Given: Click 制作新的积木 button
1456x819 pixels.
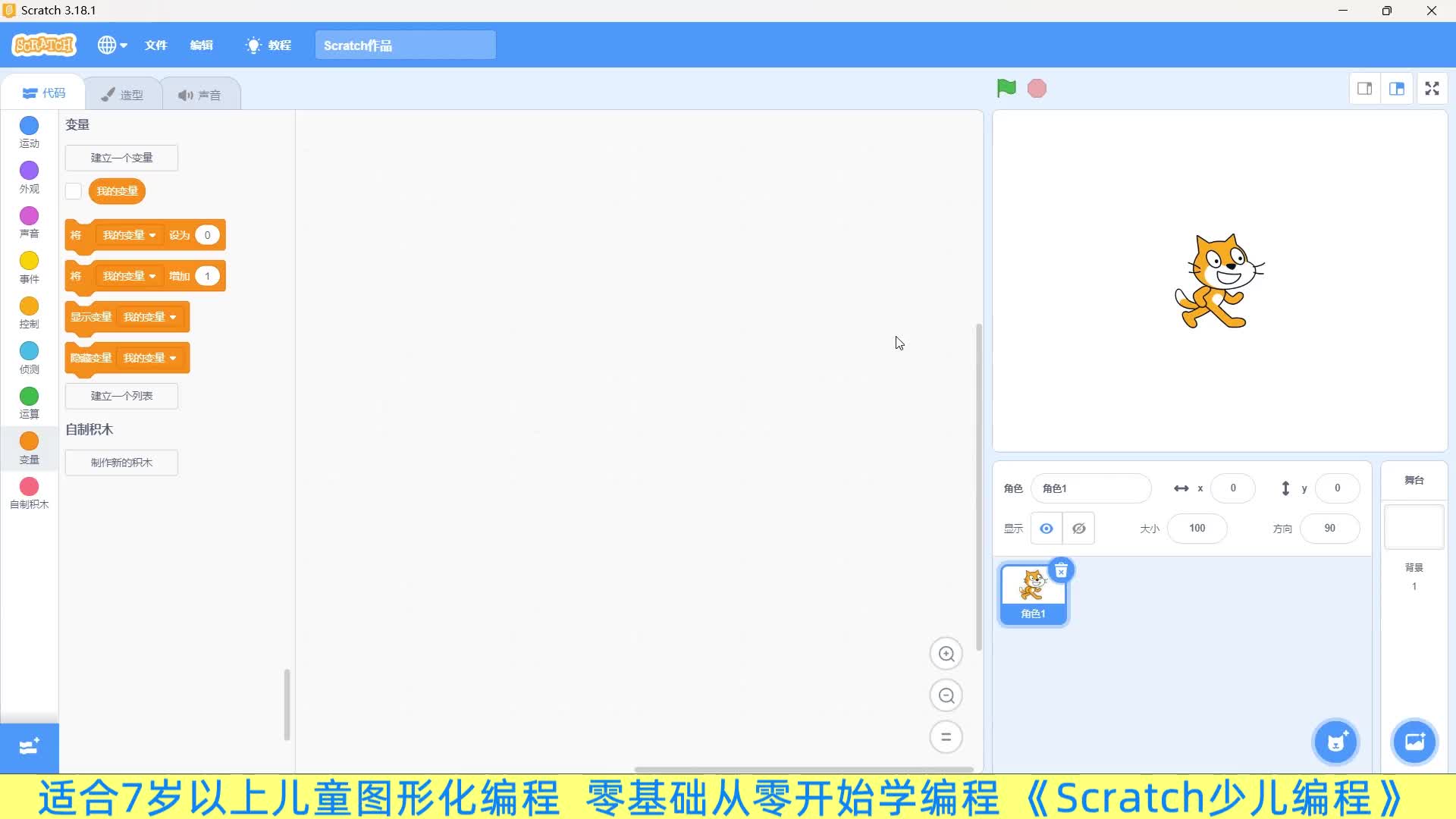Looking at the screenshot, I should click(121, 463).
